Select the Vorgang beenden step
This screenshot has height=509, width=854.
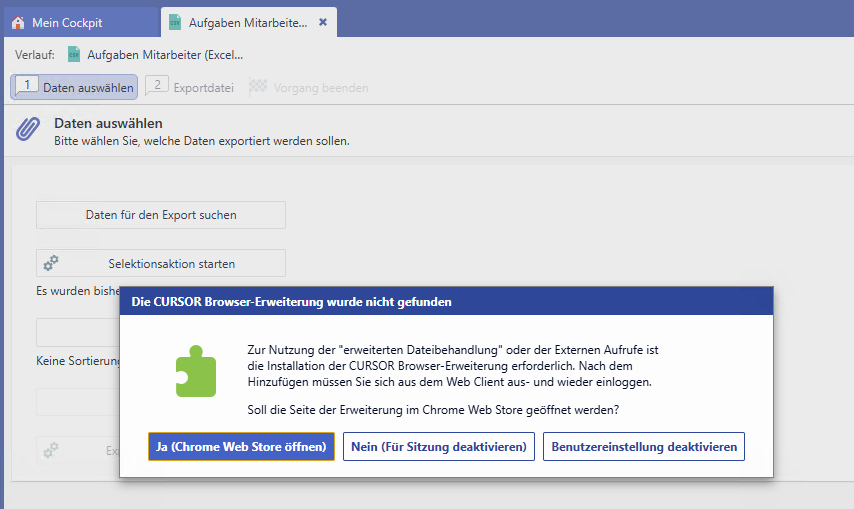coord(320,88)
